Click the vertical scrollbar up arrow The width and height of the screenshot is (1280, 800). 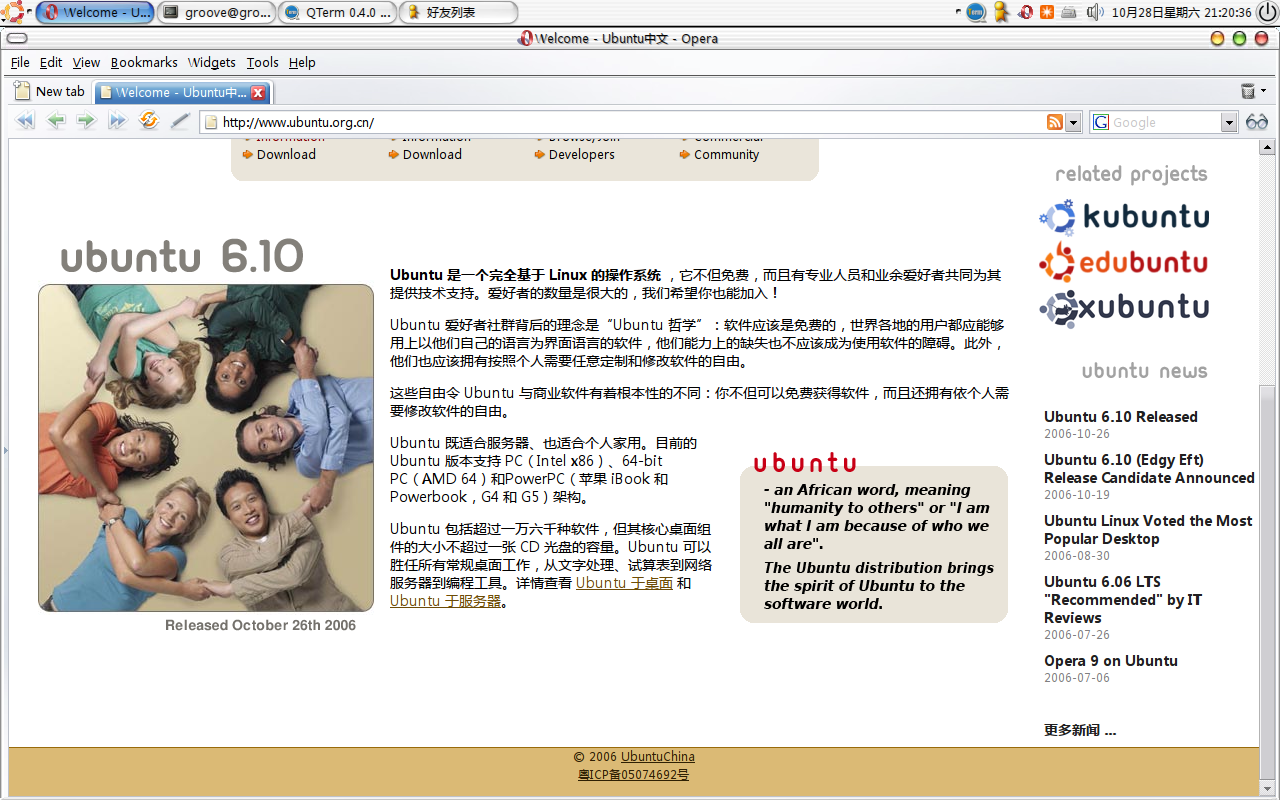1267,147
